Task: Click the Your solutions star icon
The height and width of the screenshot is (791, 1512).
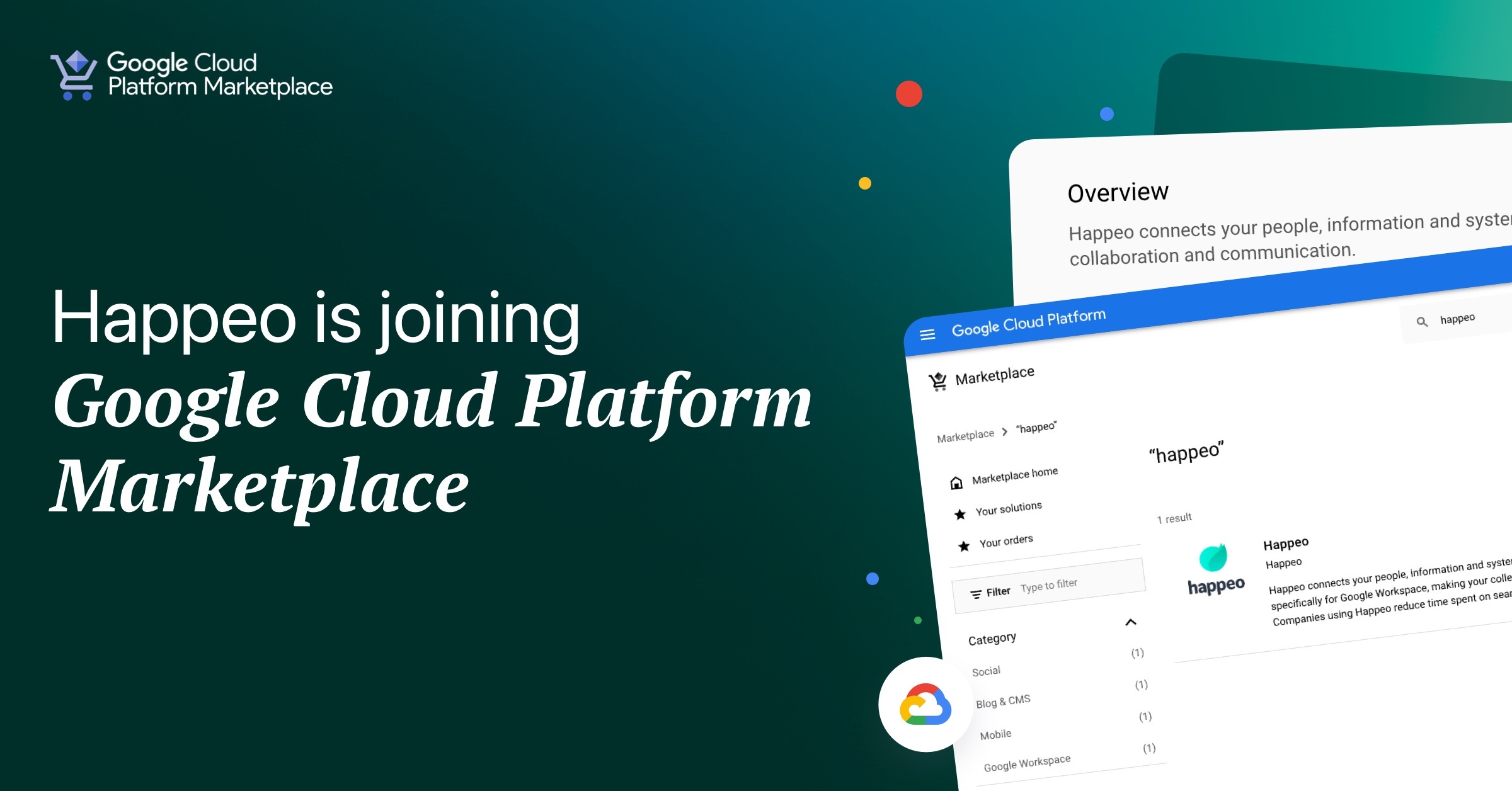Action: 960,515
